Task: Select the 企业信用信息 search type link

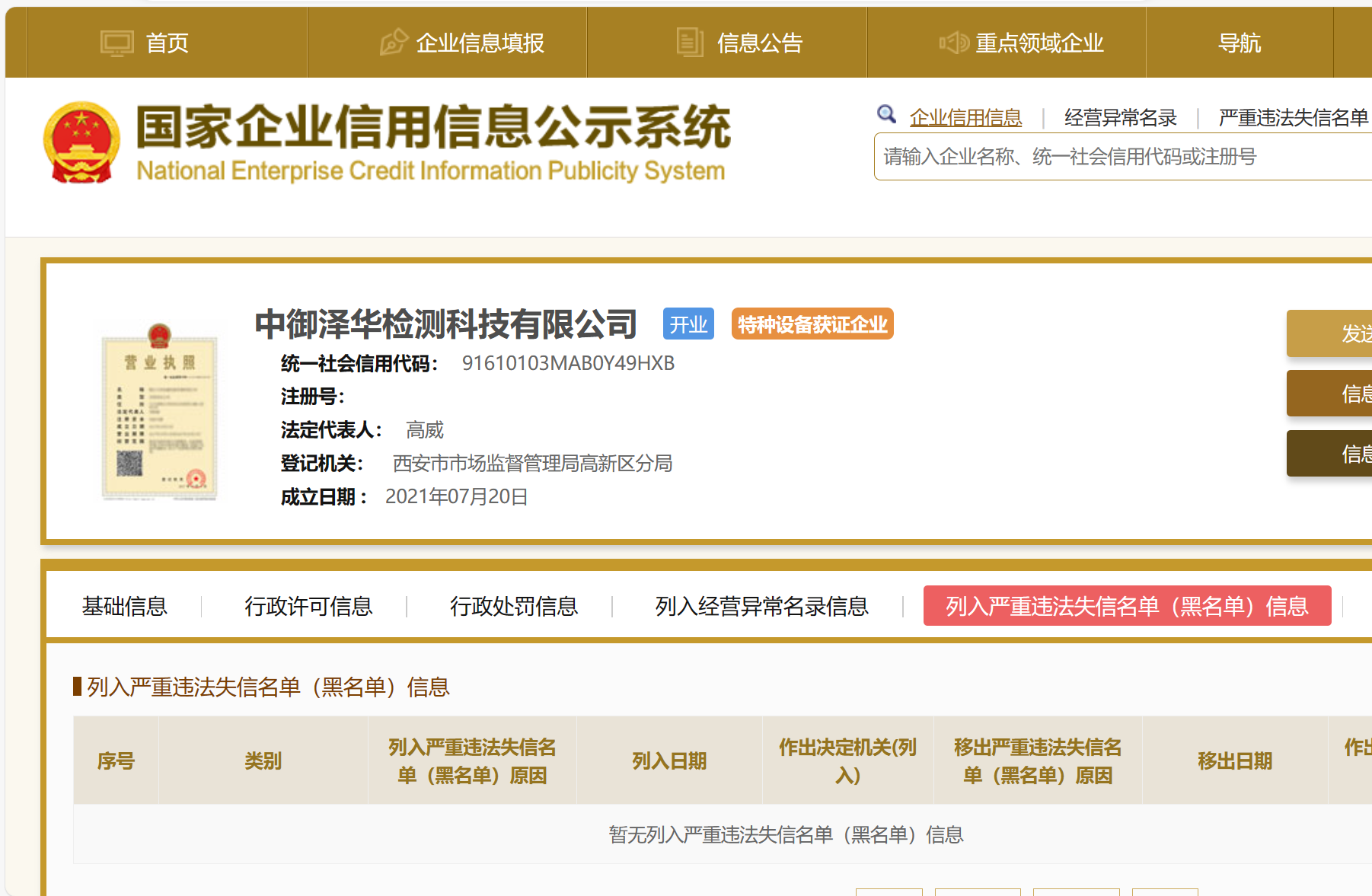Action: pyautogui.click(x=965, y=117)
